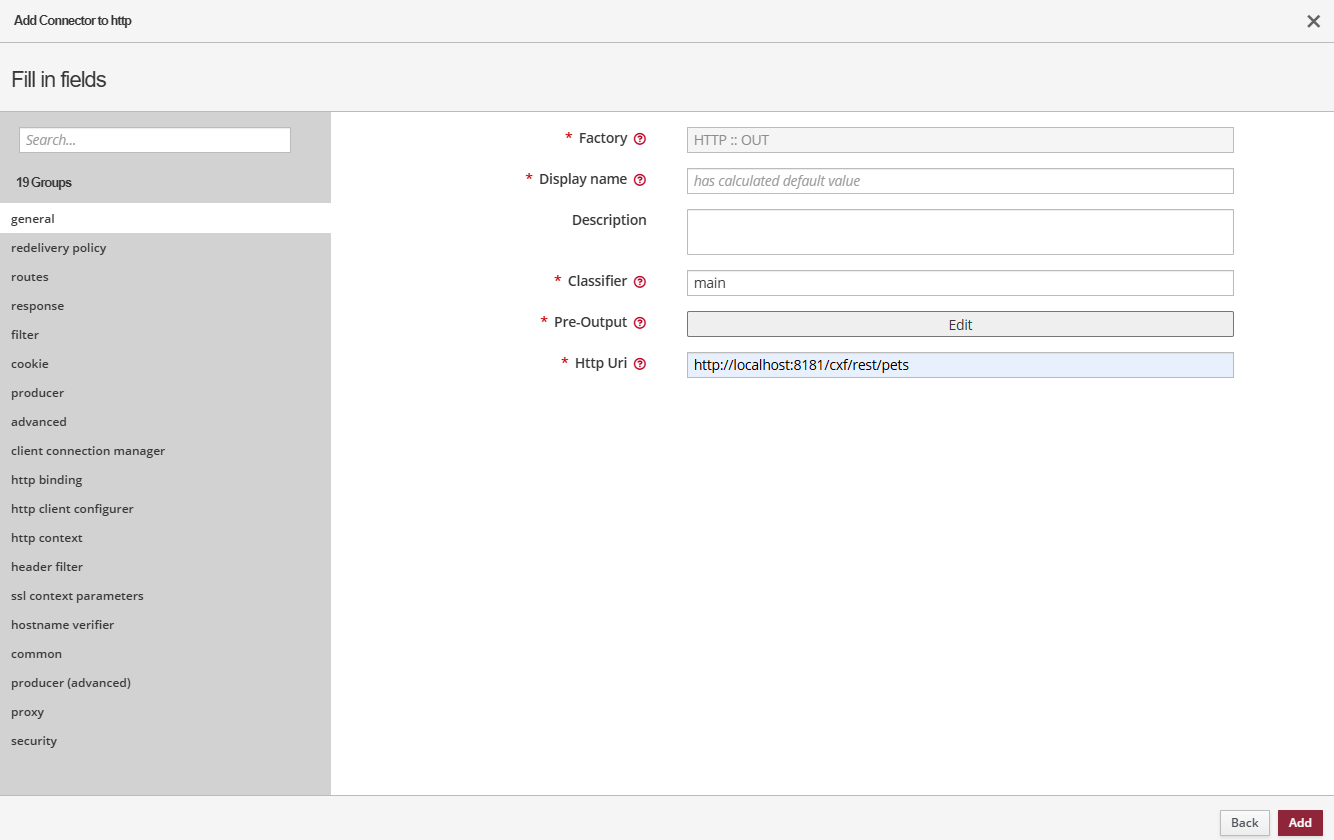Click help icon beside Display name
This screenshot has height=840, width=1334.
click(x=640, y=180)
